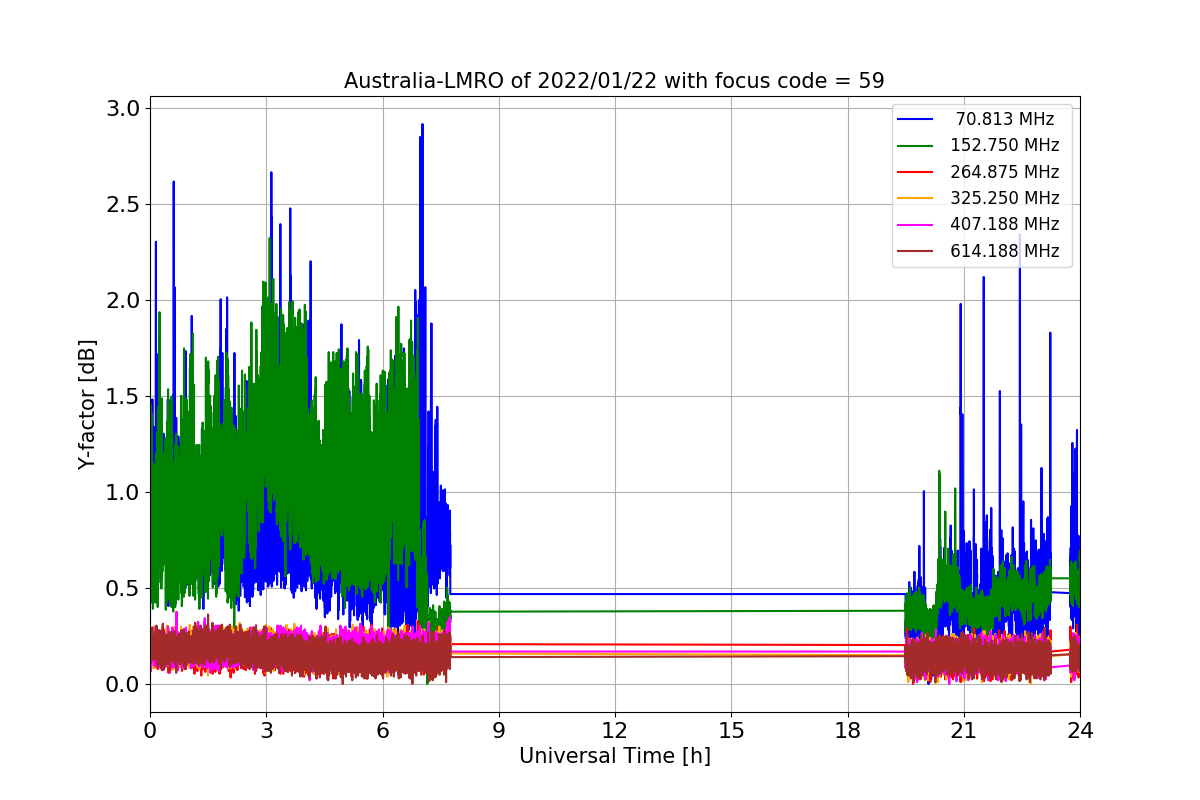The image size is (1200, 800).
Task: Click the 1.0 tick on the Y axis
Action: click(x=124, y=492)
